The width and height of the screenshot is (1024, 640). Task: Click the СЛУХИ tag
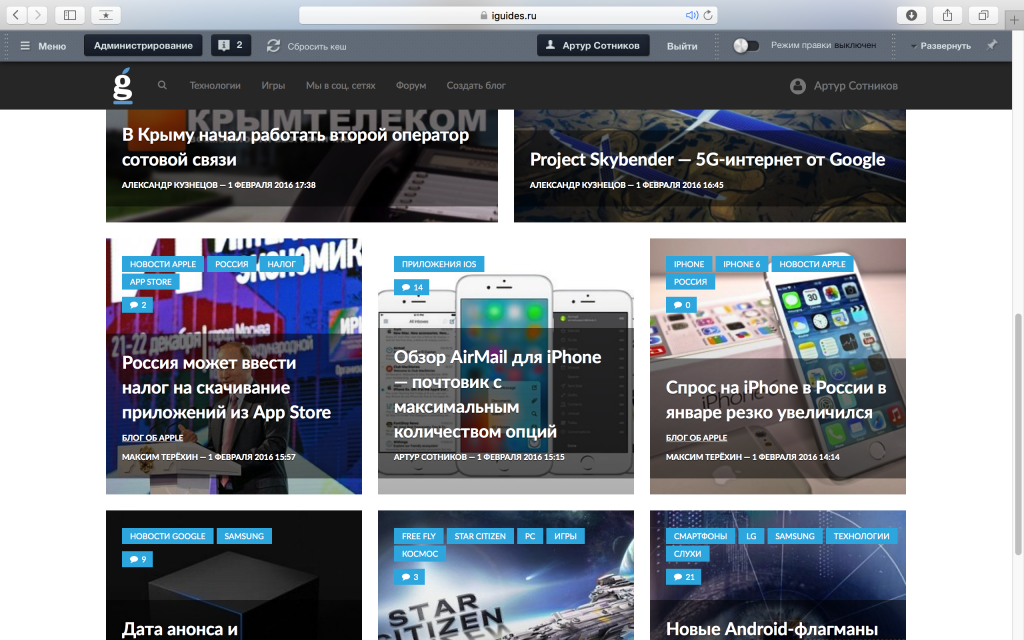[x=687, y=553]
